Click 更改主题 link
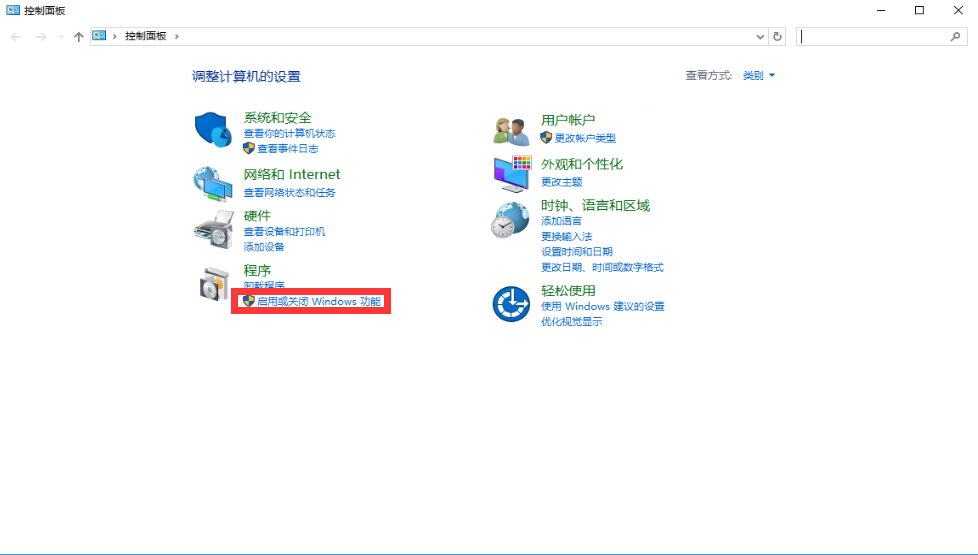The image size is (978, 555). (561, 182)
